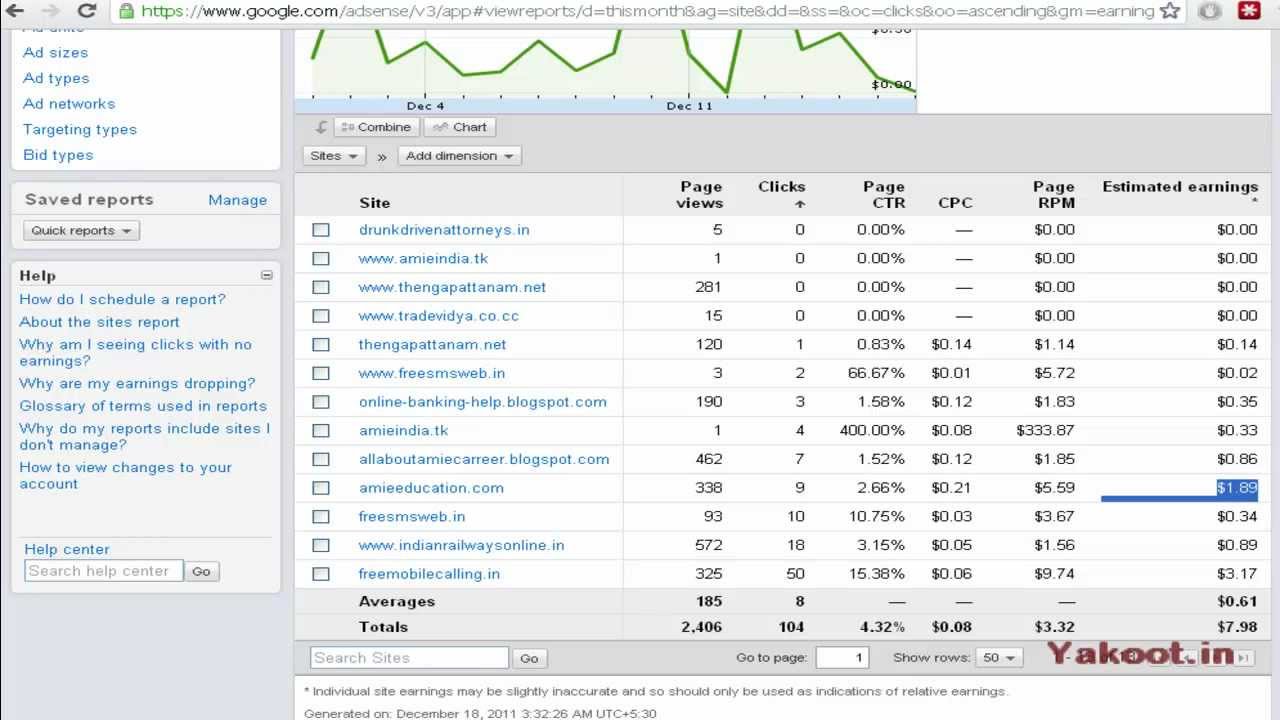Click the Manage link for saved reports
The width and height of the screenshot is (1280, 720).
click(238, 200)
